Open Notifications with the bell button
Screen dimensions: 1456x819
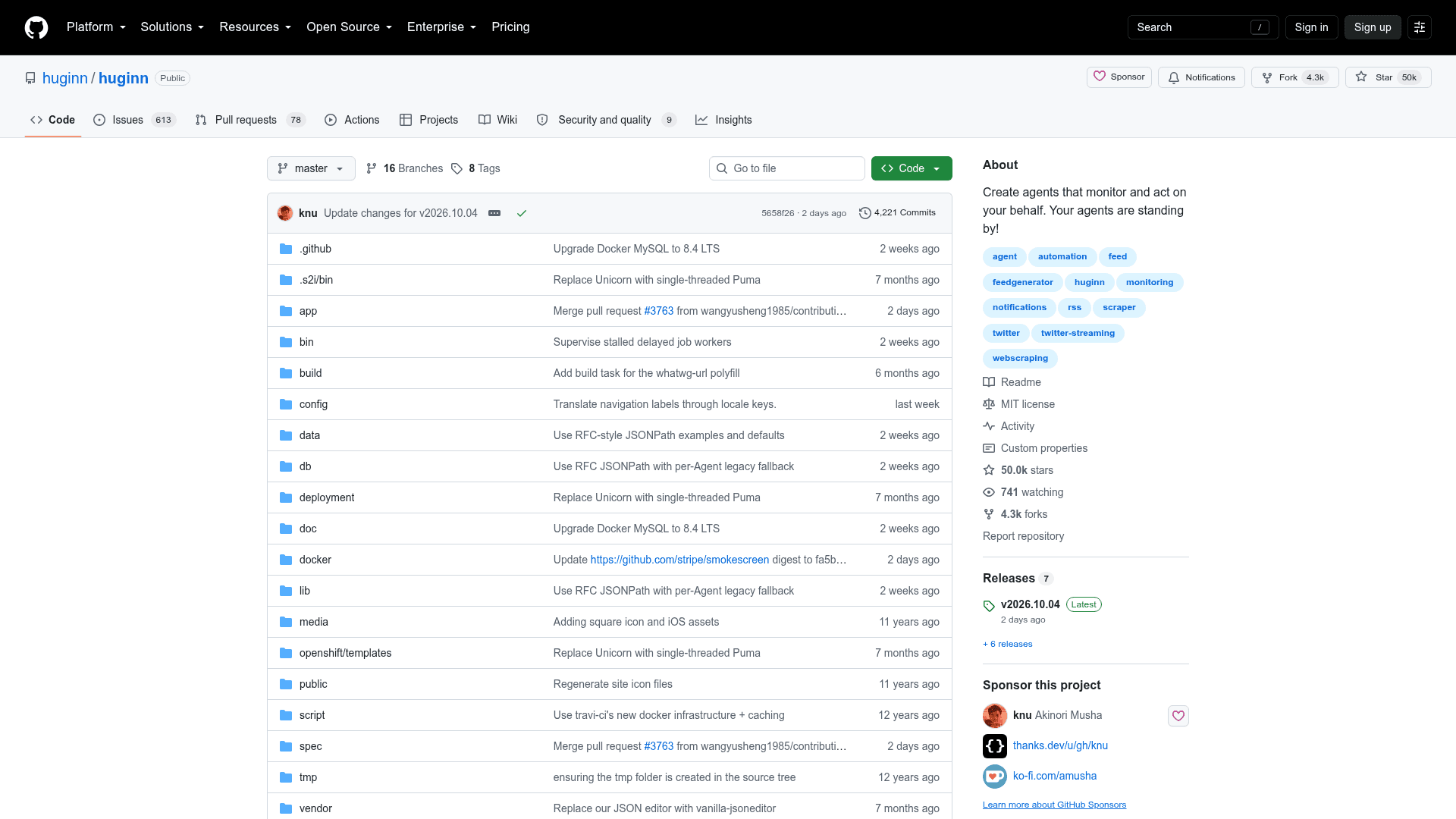pos(1201,77)
